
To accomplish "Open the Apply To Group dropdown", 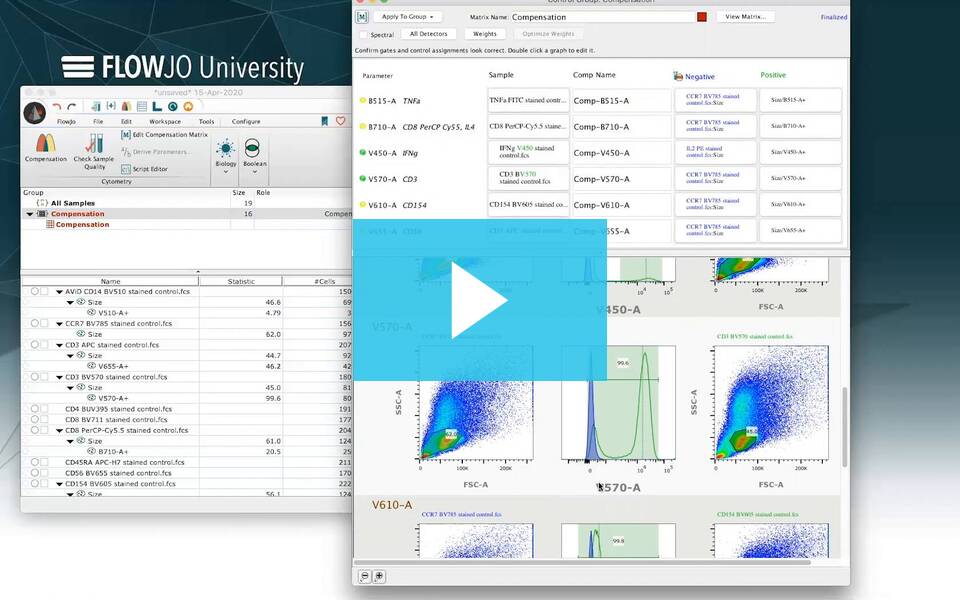I will click(x=408, y=17).
